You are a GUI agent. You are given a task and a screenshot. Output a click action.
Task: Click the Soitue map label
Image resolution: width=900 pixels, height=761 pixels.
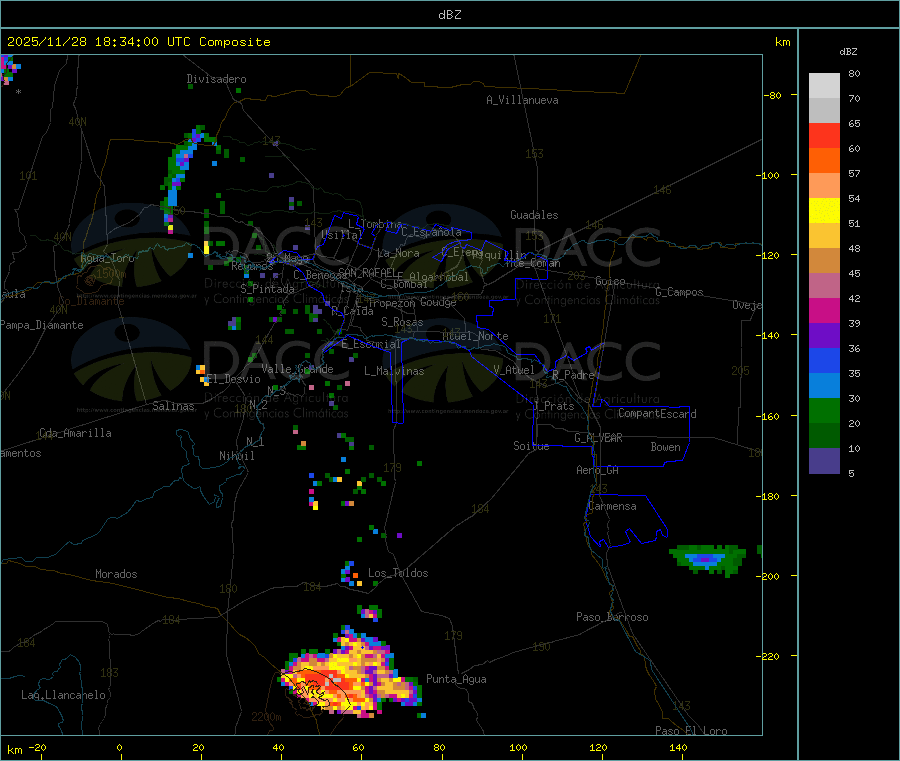[x=531, y=446]
